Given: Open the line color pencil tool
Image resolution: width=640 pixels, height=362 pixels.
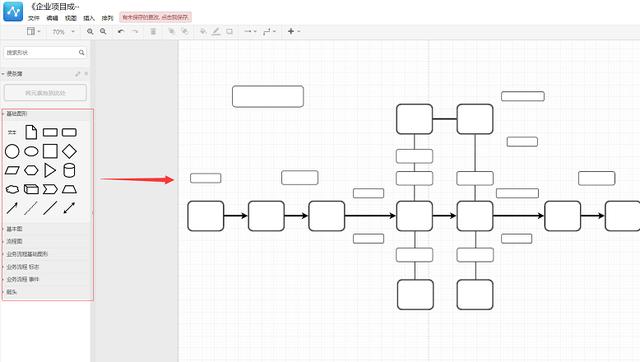Looking at the screenshot, I should point(216,31).
